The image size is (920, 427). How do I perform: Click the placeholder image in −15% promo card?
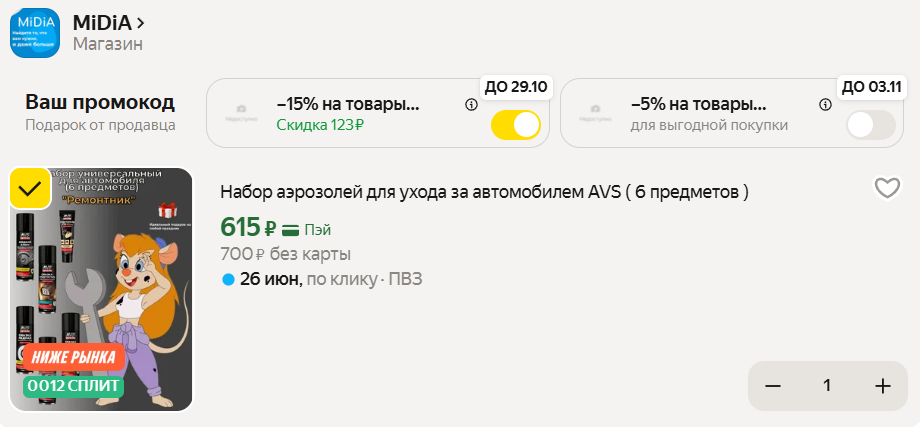(241, 113)
